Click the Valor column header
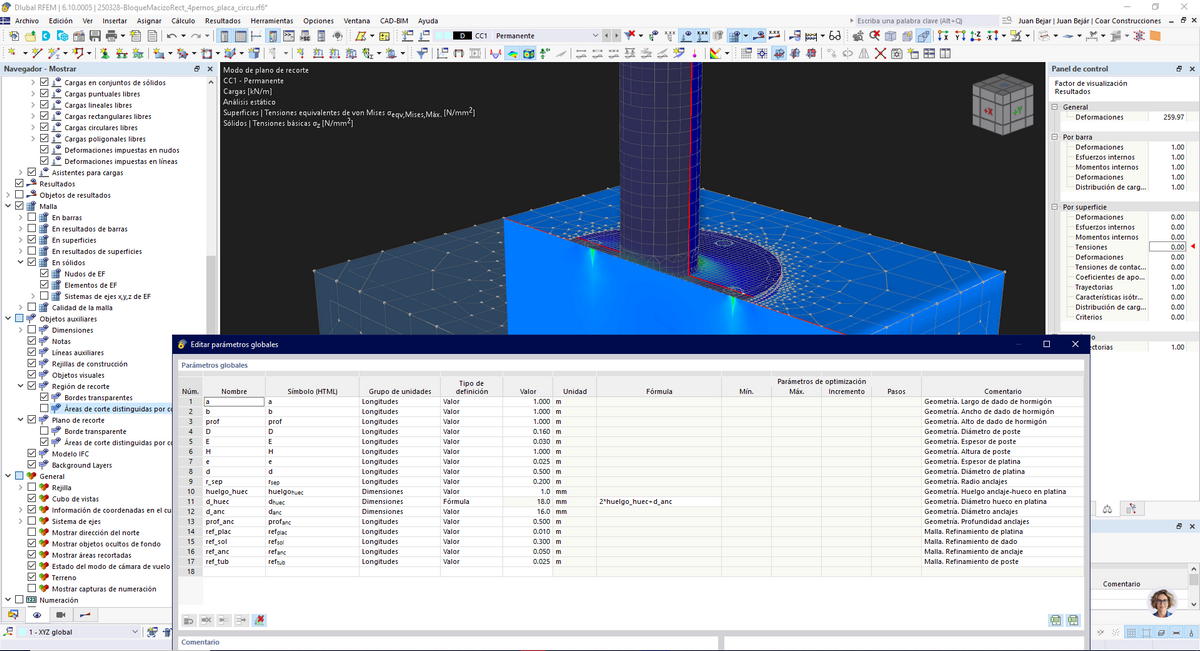 coord(528,391)
